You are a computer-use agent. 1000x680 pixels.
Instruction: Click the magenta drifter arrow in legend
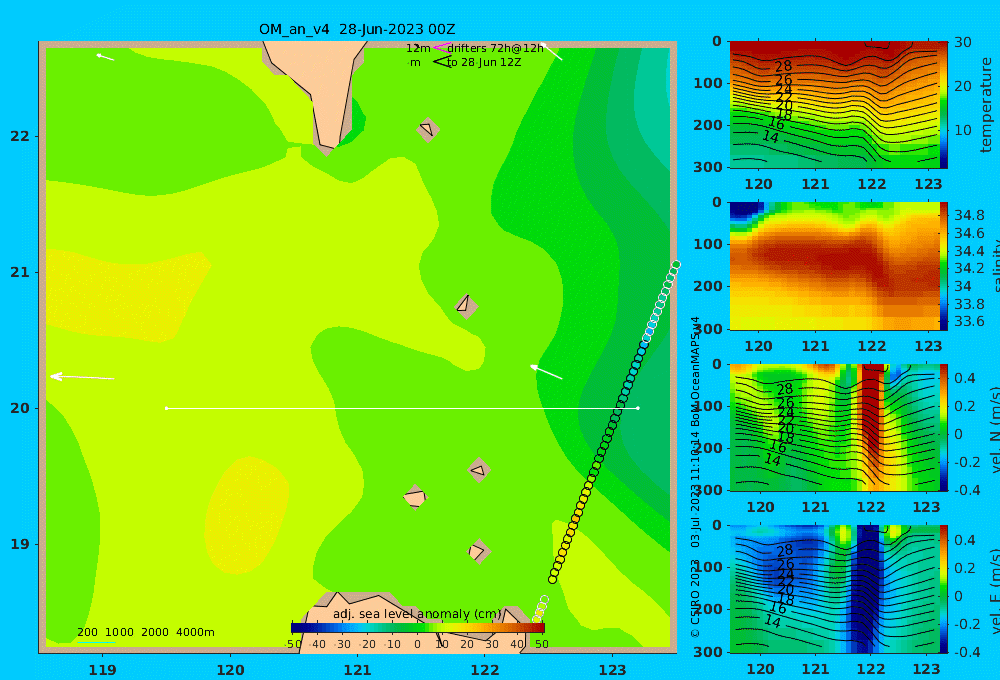click(441, 48)
